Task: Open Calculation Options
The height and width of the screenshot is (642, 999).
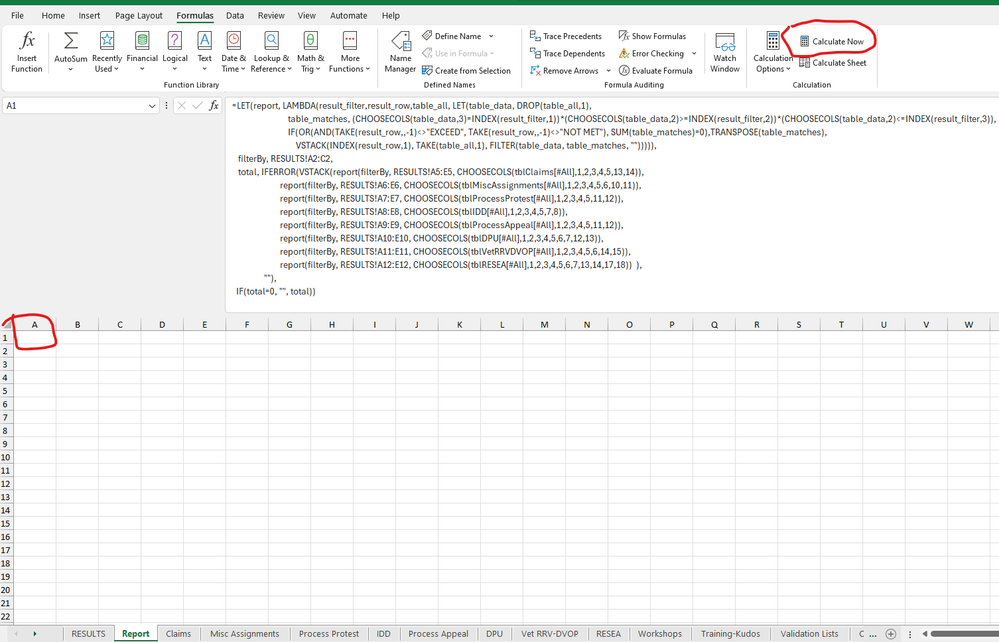Action: pyautogui.click(x=773, y=52)
